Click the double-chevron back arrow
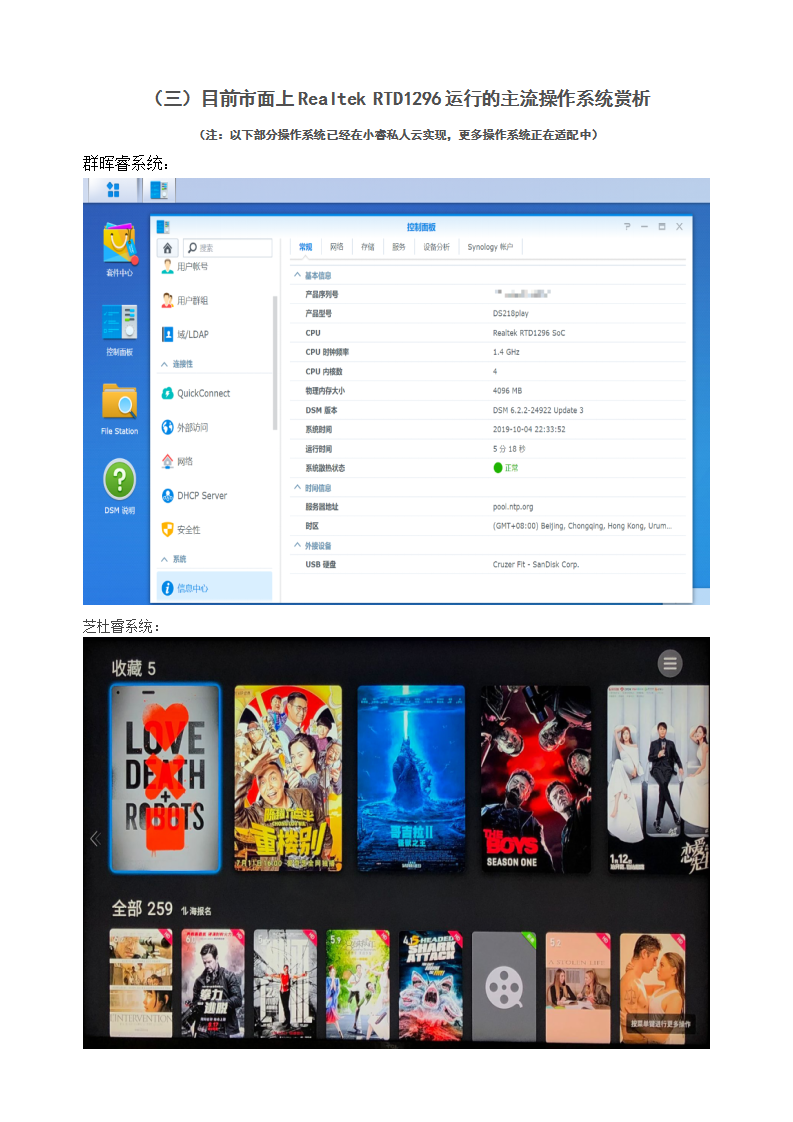The image size is (793, 1122). pyautogui.click(x=95, y=839)
